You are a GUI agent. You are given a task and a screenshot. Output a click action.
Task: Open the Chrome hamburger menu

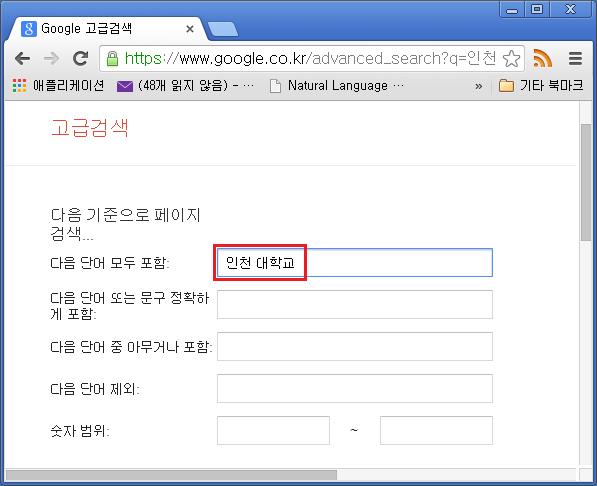click(575, 58)
